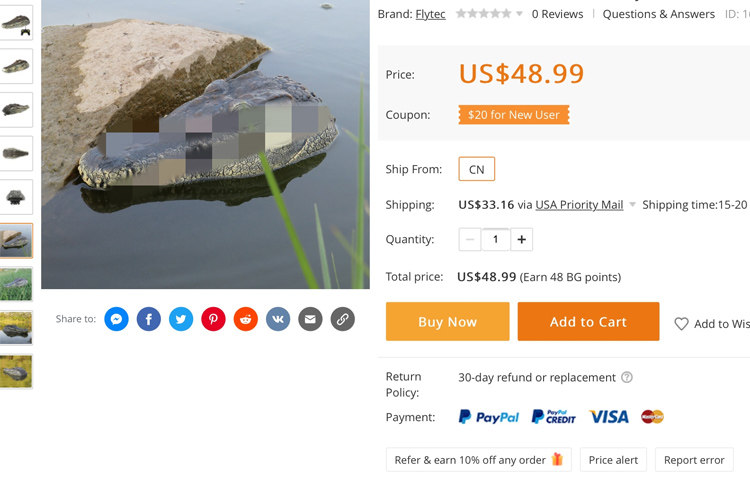Expand the star rating dropdown arrow

pos(519,14)
